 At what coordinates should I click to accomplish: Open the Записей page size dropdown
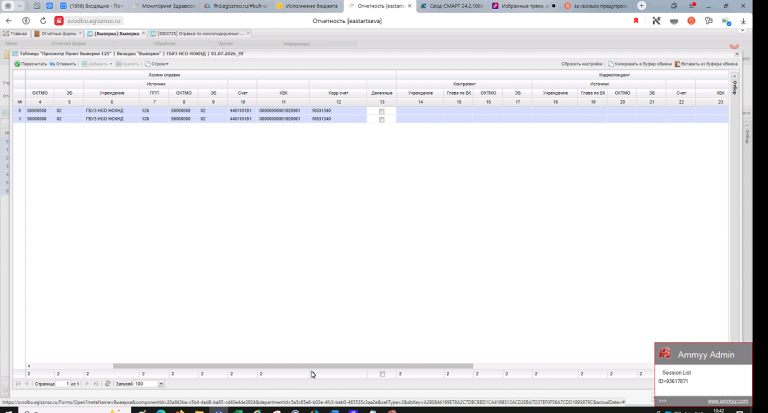tap(161, 384)
